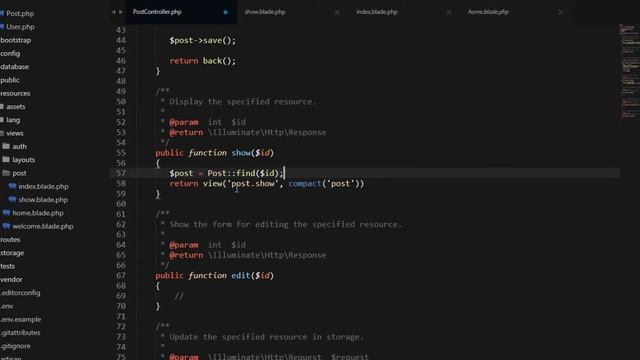Click the tab scroll left arrow
The width and height of the screenshot is (640, 360).
[x=113, y=12]
